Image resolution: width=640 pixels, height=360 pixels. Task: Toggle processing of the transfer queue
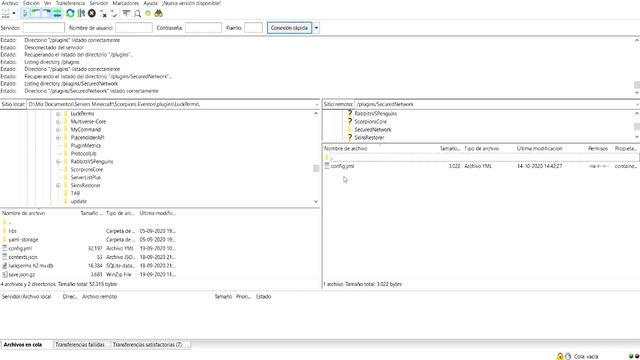point(81,13)
